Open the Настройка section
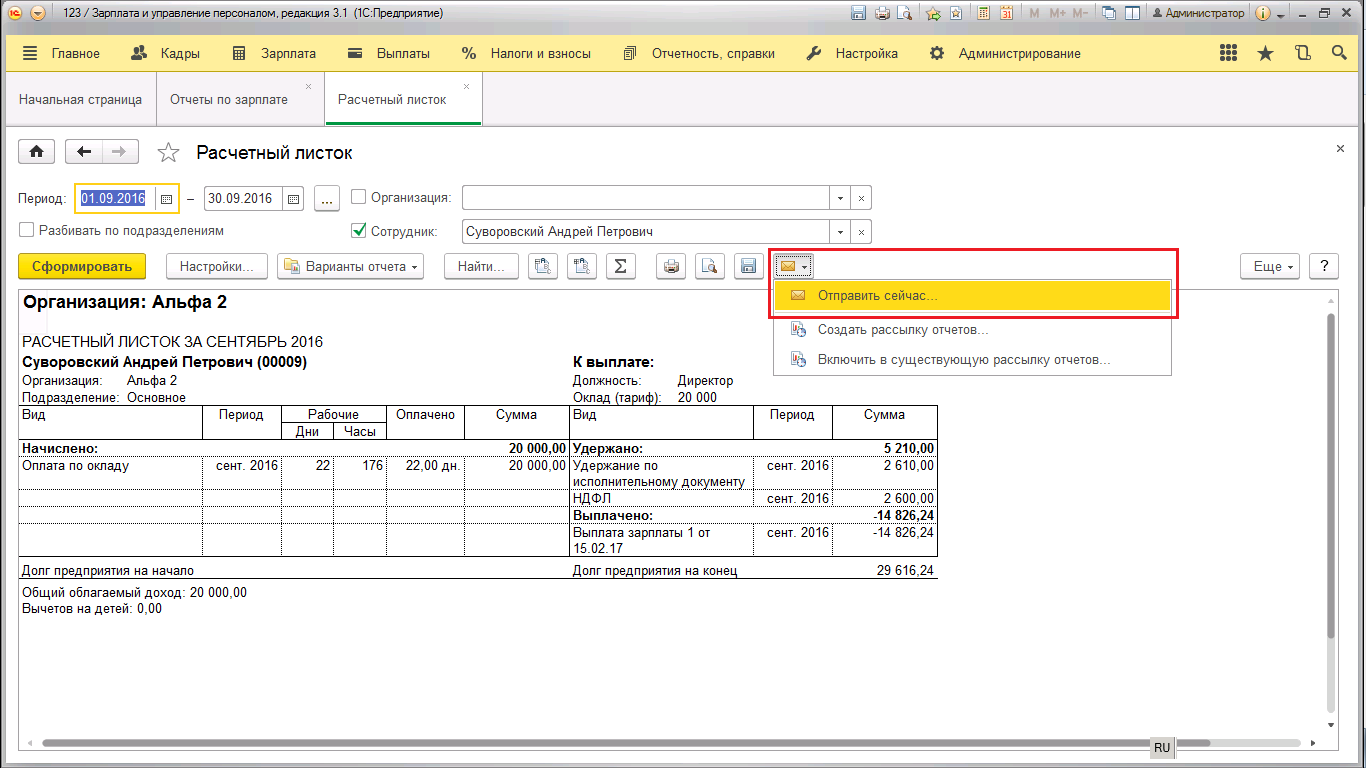Image resolution: width=1366 pixels, height=768 pixels. (x=852, y=53)
